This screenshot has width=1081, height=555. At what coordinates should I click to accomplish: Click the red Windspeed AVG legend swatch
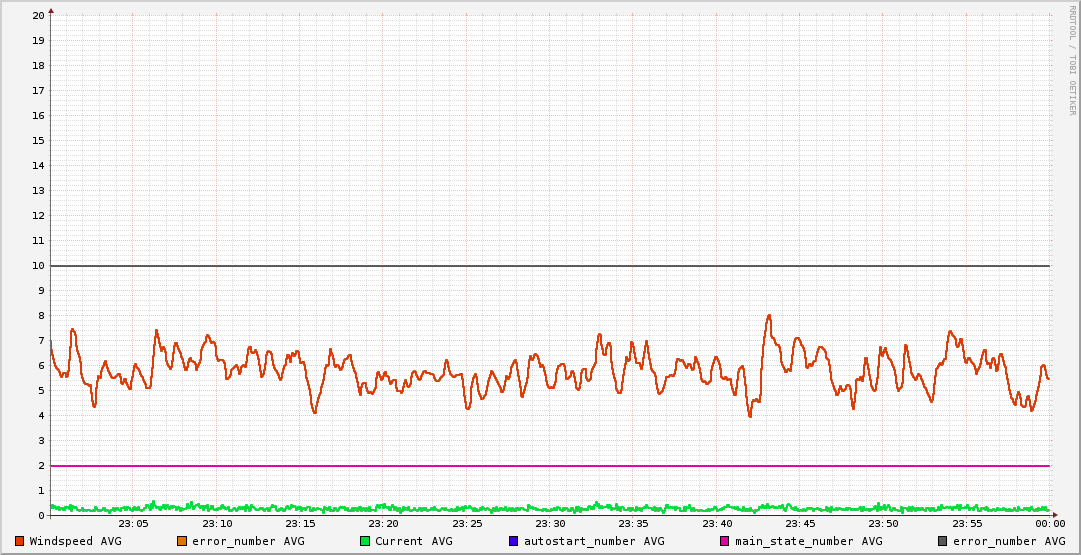coord(20,541)
